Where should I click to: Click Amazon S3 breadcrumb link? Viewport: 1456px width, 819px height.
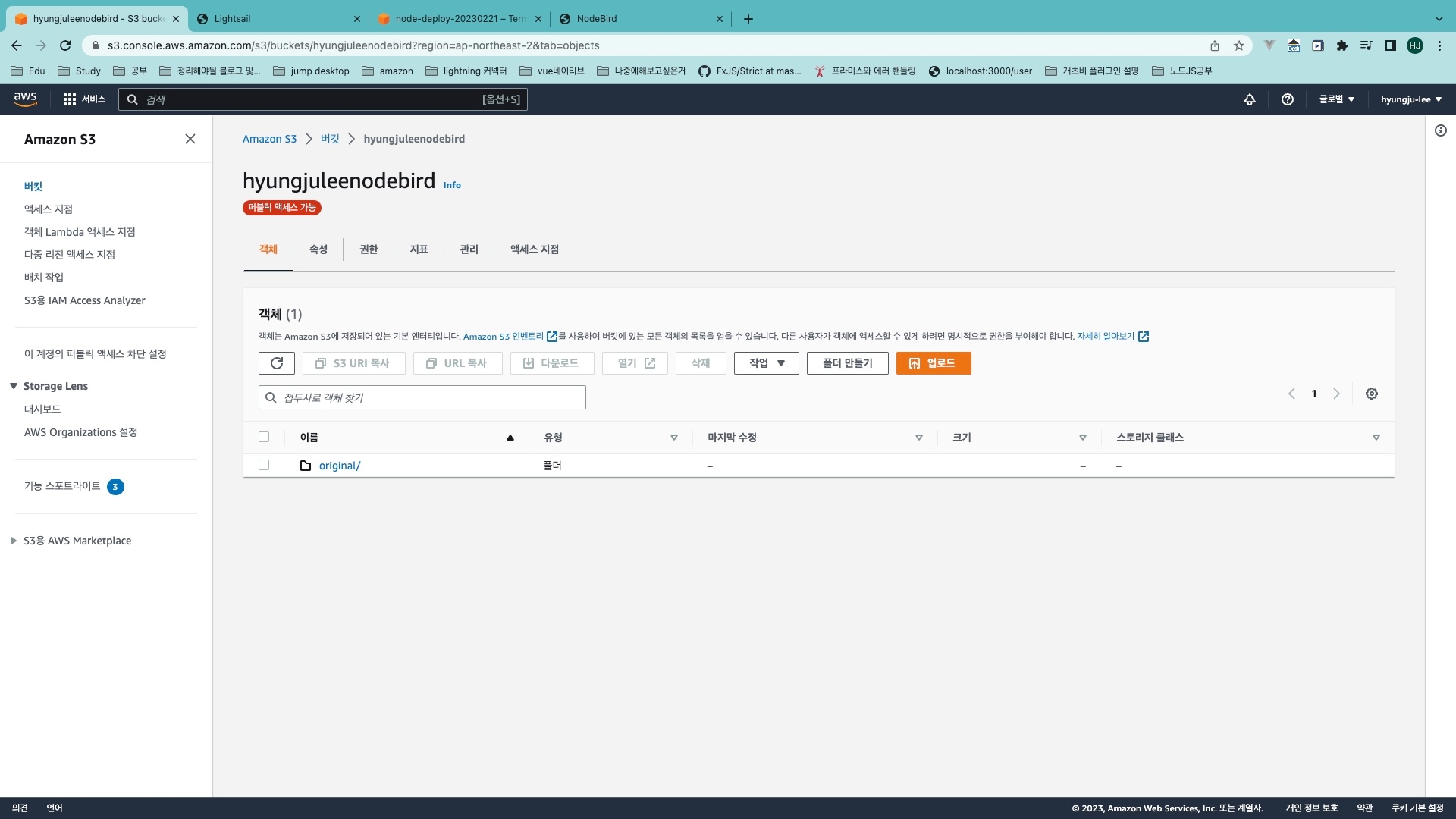click(x=269, y=139)
